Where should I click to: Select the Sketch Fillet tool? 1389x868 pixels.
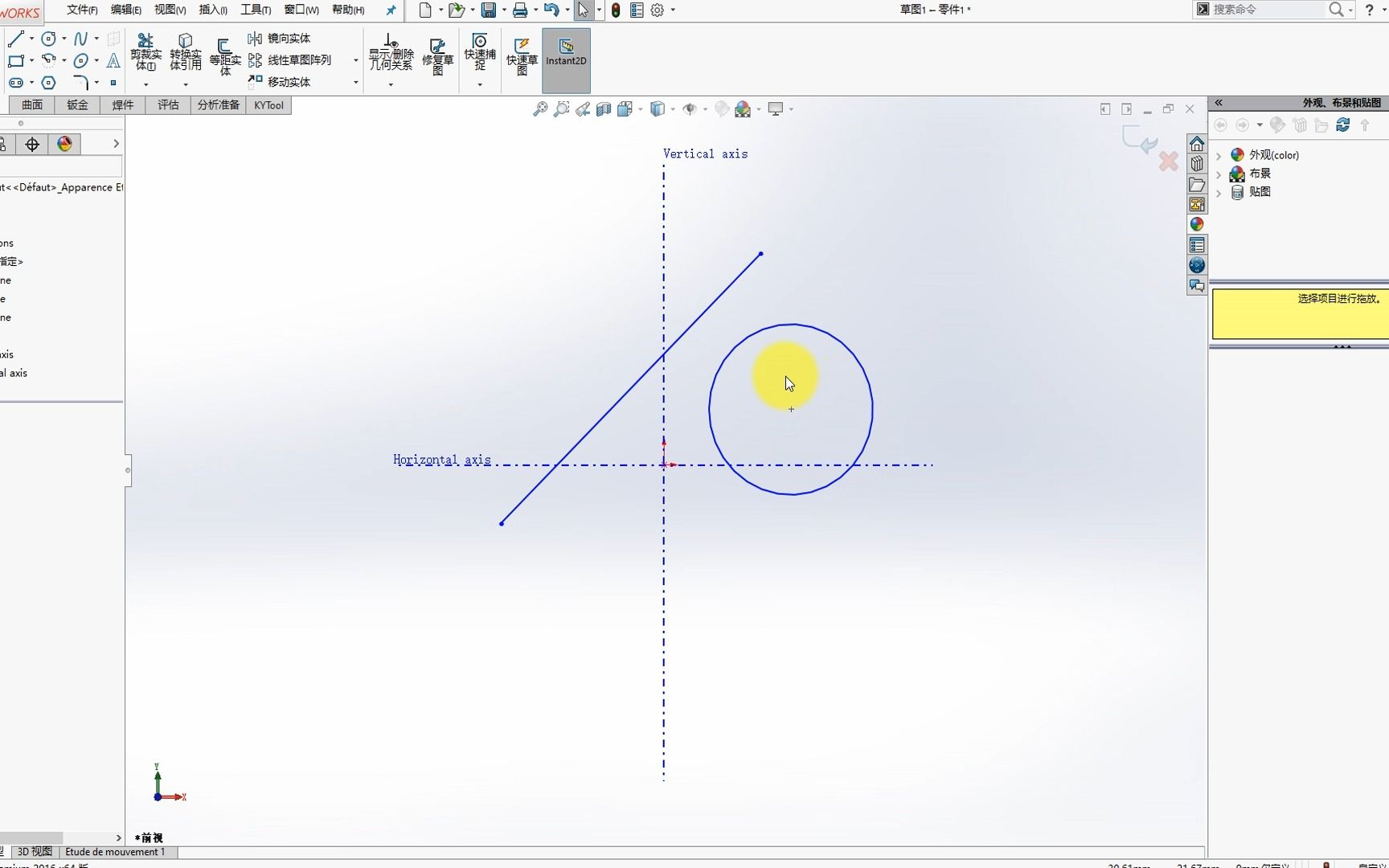80,83
